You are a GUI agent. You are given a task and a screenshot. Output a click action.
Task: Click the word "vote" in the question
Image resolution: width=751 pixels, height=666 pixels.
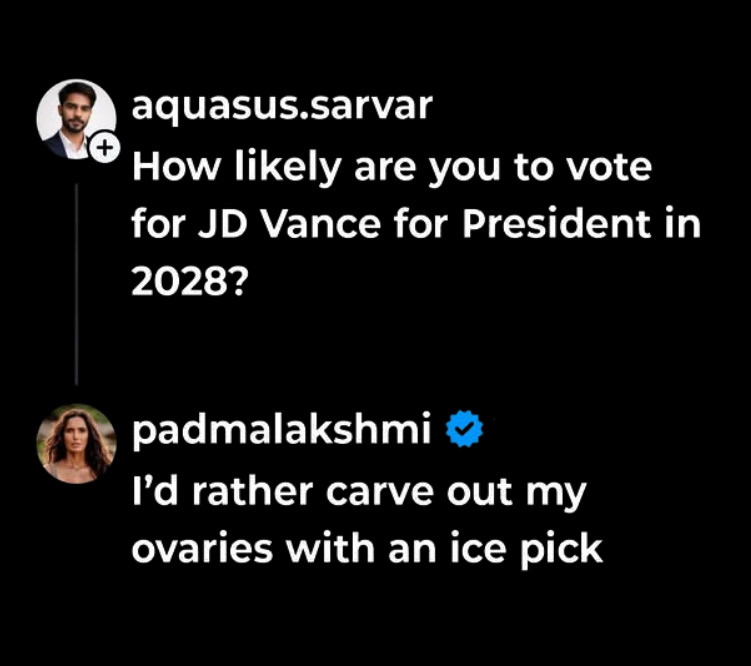click(x=607, y=167)
